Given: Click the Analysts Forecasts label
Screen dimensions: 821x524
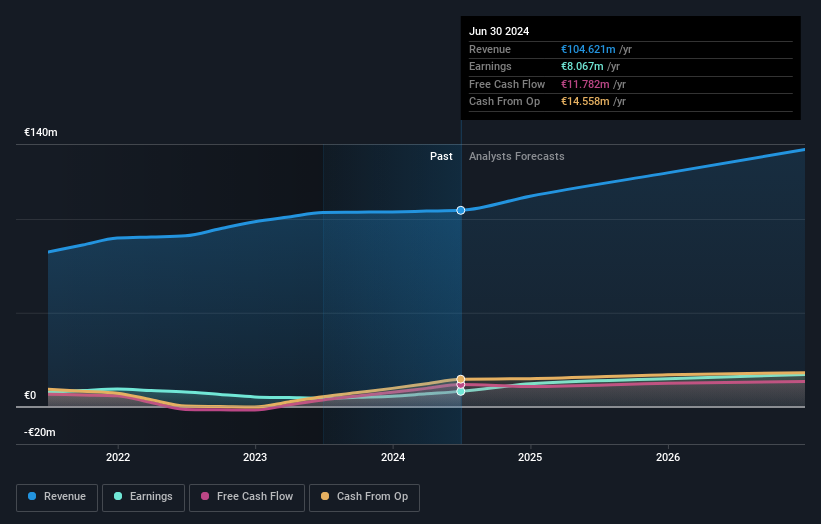Looking at the screenshot, I should coord(516,157).
